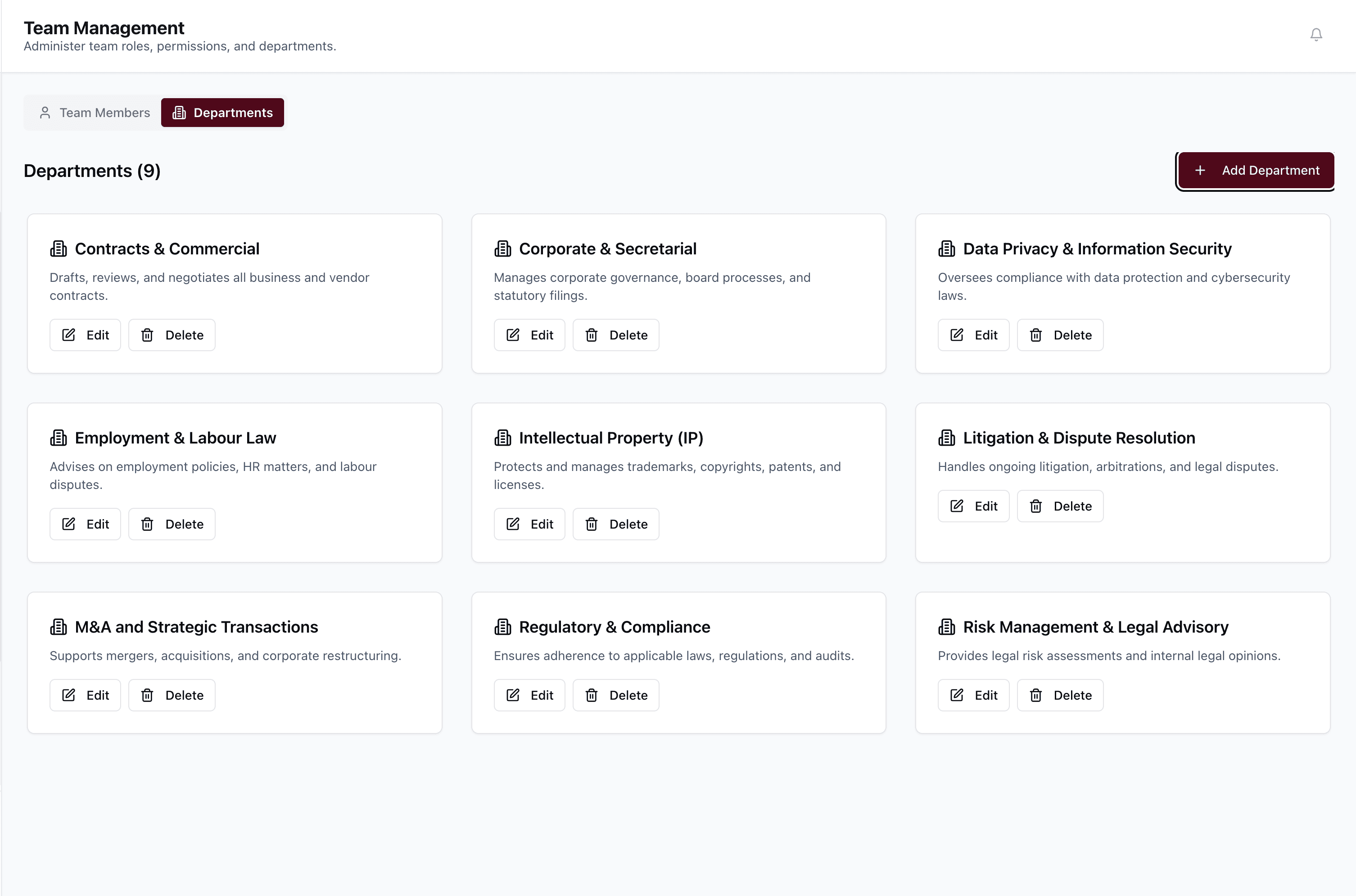1356x896 pixels.
Task: Click building icon beside M&A and Strategic Transactions
Action: pos(58,627)
